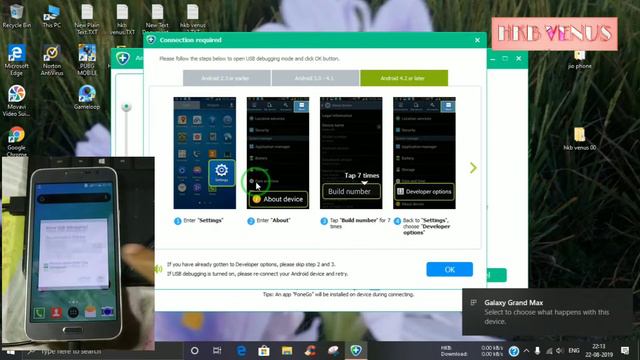Open Edge browser from taskbar
This screenshot has height=360, width=640.
(x=241, y=351)
